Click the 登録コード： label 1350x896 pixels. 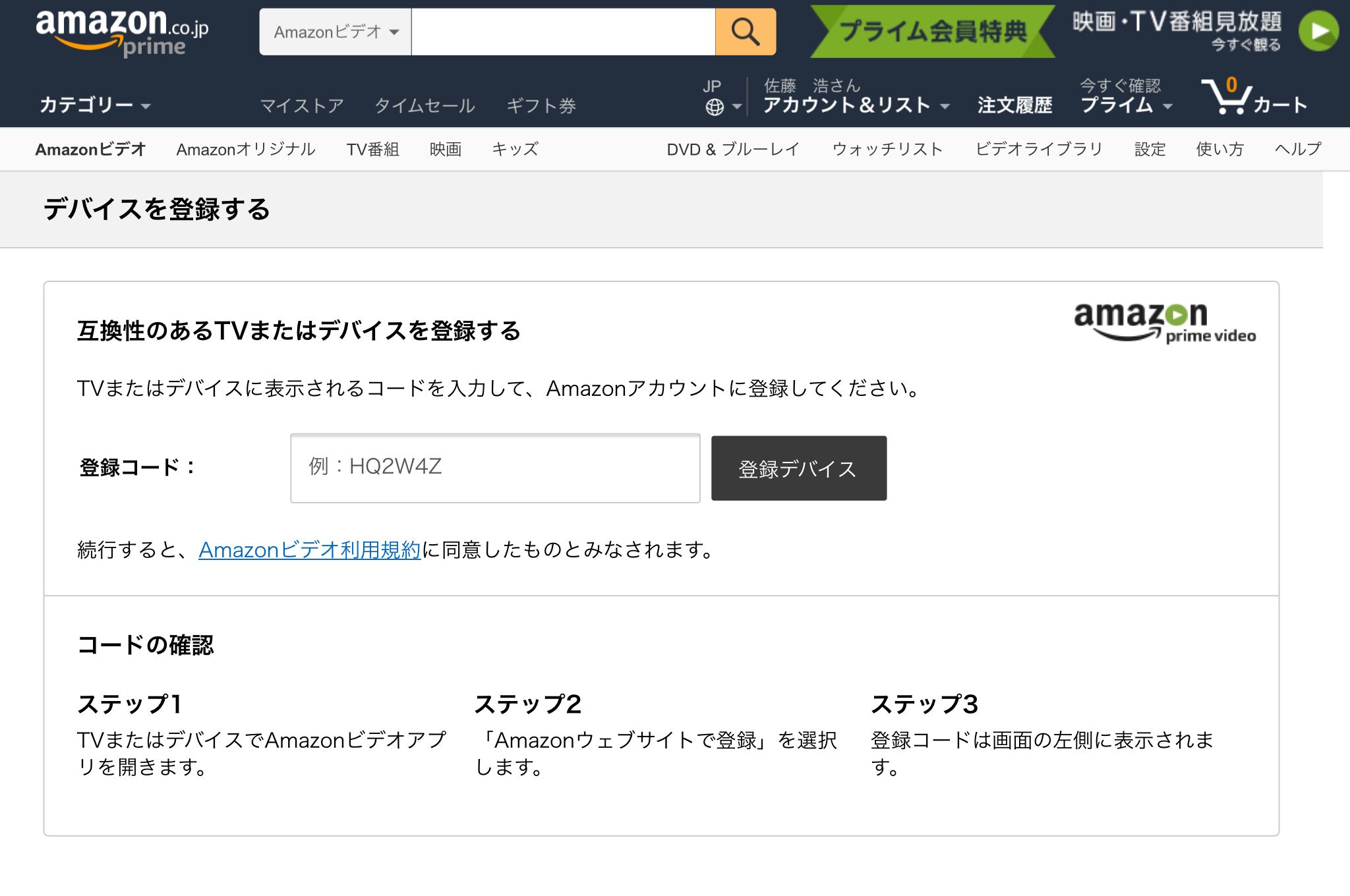pos(137,468)
